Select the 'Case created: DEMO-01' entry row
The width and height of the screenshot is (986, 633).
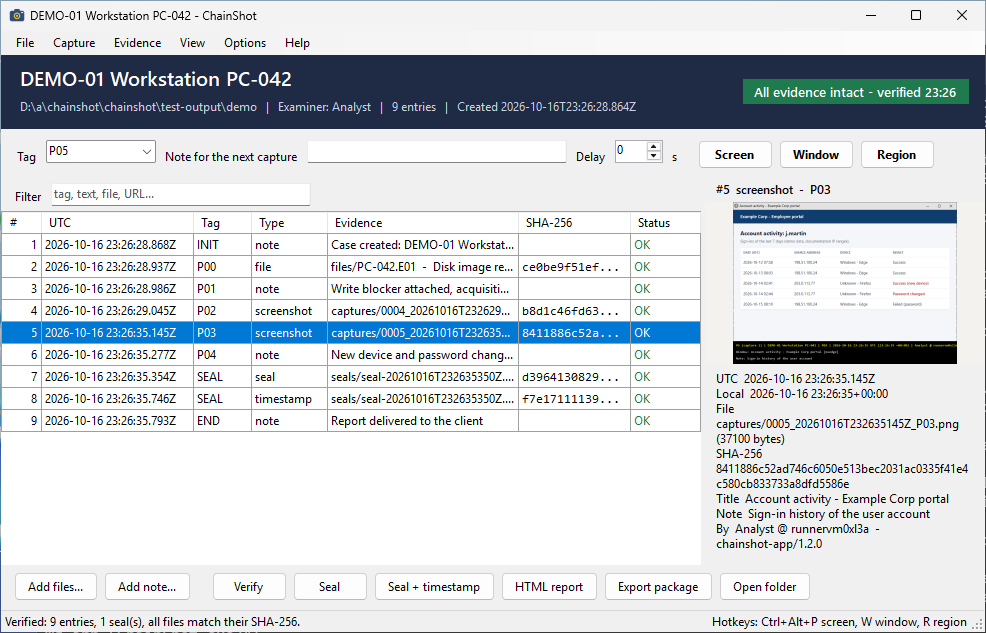point(351,245)
